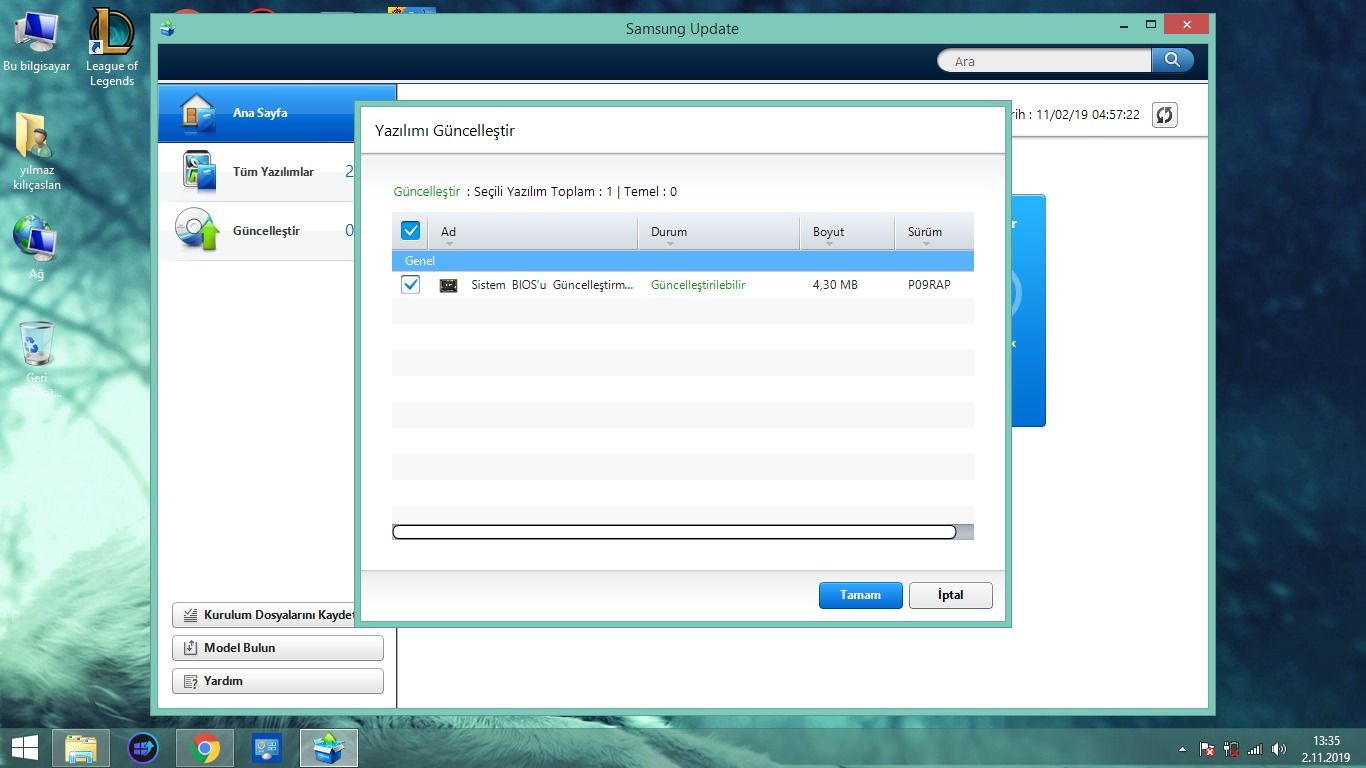The width and height of the screenshot is (1366, 768).
Task: Uncheck the Sistem BIOS'u update checkbox
Action: pyautogui.click(x=410, y=285)
